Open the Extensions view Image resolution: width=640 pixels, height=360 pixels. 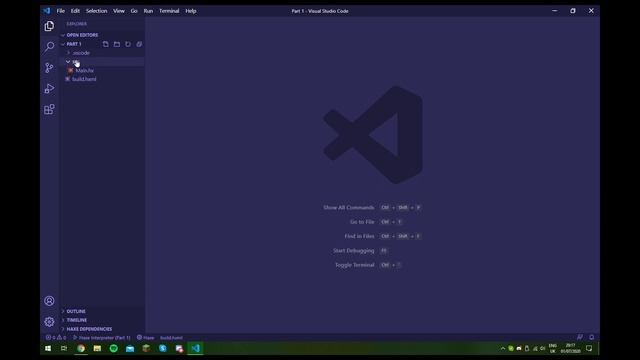[49, 109]
